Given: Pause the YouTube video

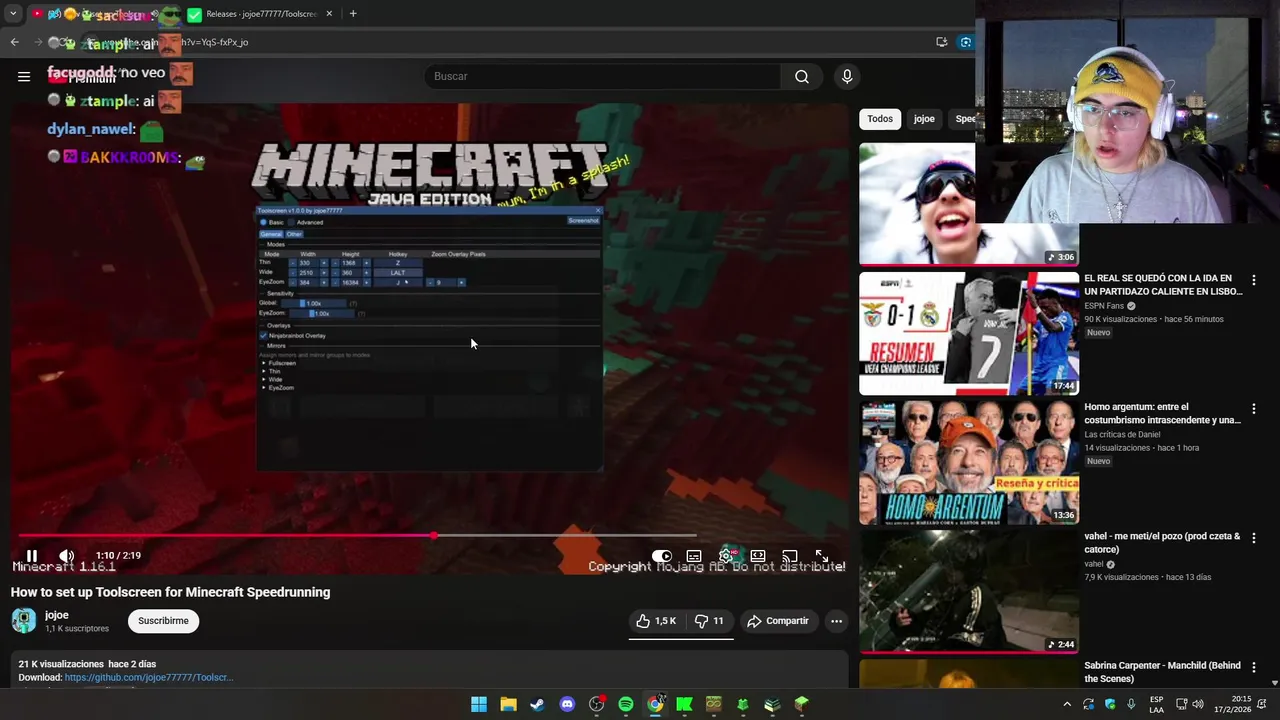Looking at the screenshot, I should (32, 556).
